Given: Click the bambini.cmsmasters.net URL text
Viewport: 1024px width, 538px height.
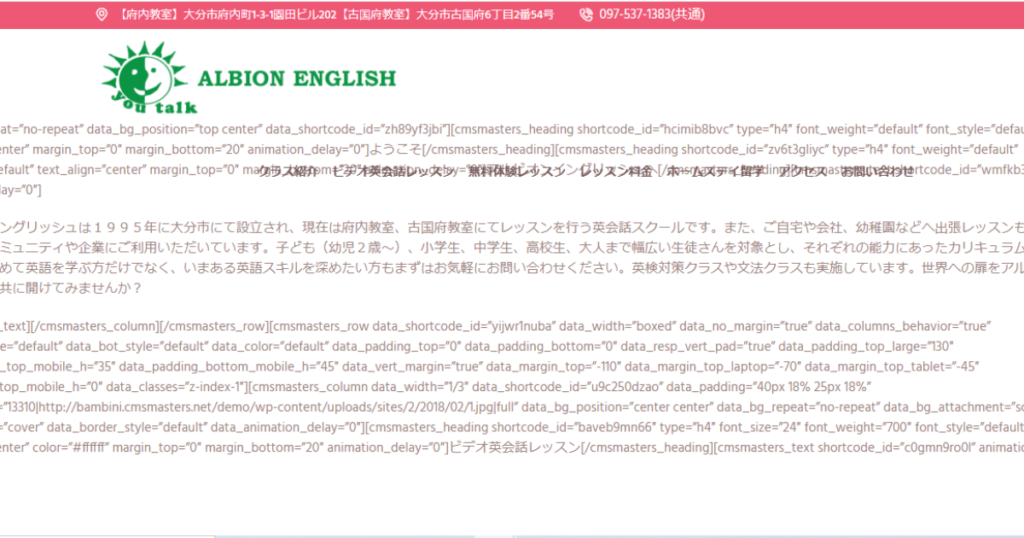Looking at the screenshot, I should pos(267,407).
